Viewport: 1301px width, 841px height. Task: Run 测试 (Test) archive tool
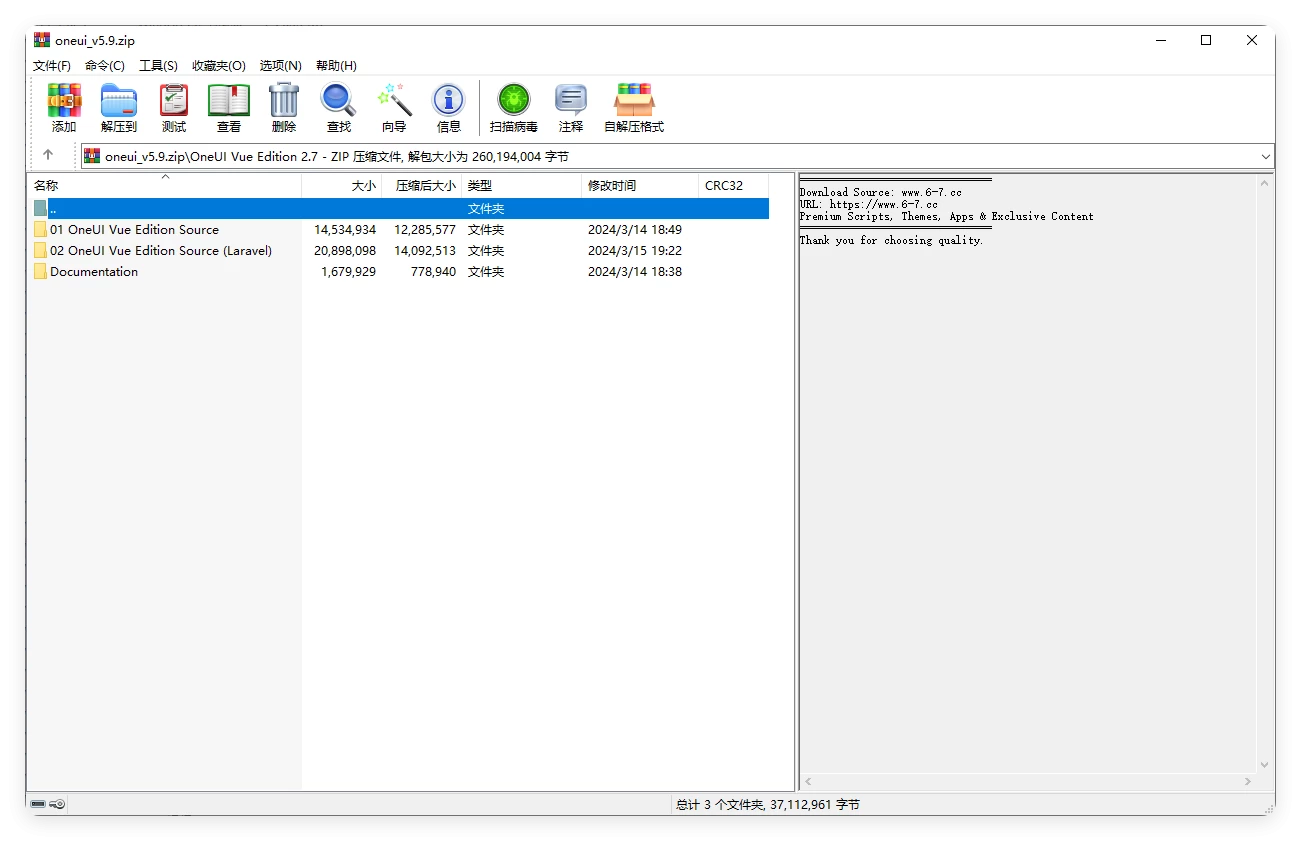pyautogui.click(x=174, y=107)
